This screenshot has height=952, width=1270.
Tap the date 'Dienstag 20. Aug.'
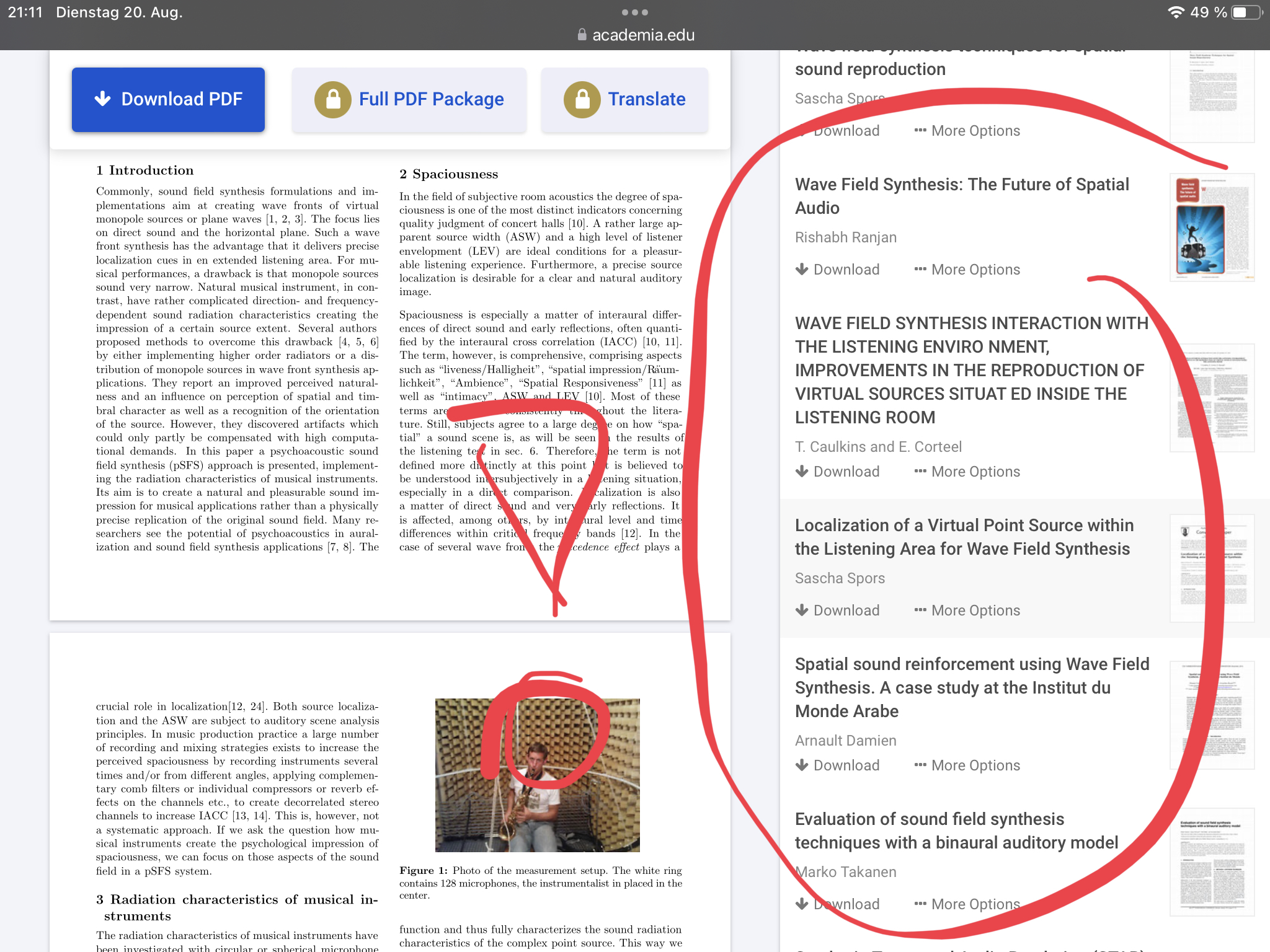pyautogui.click(x=119, y=12)
